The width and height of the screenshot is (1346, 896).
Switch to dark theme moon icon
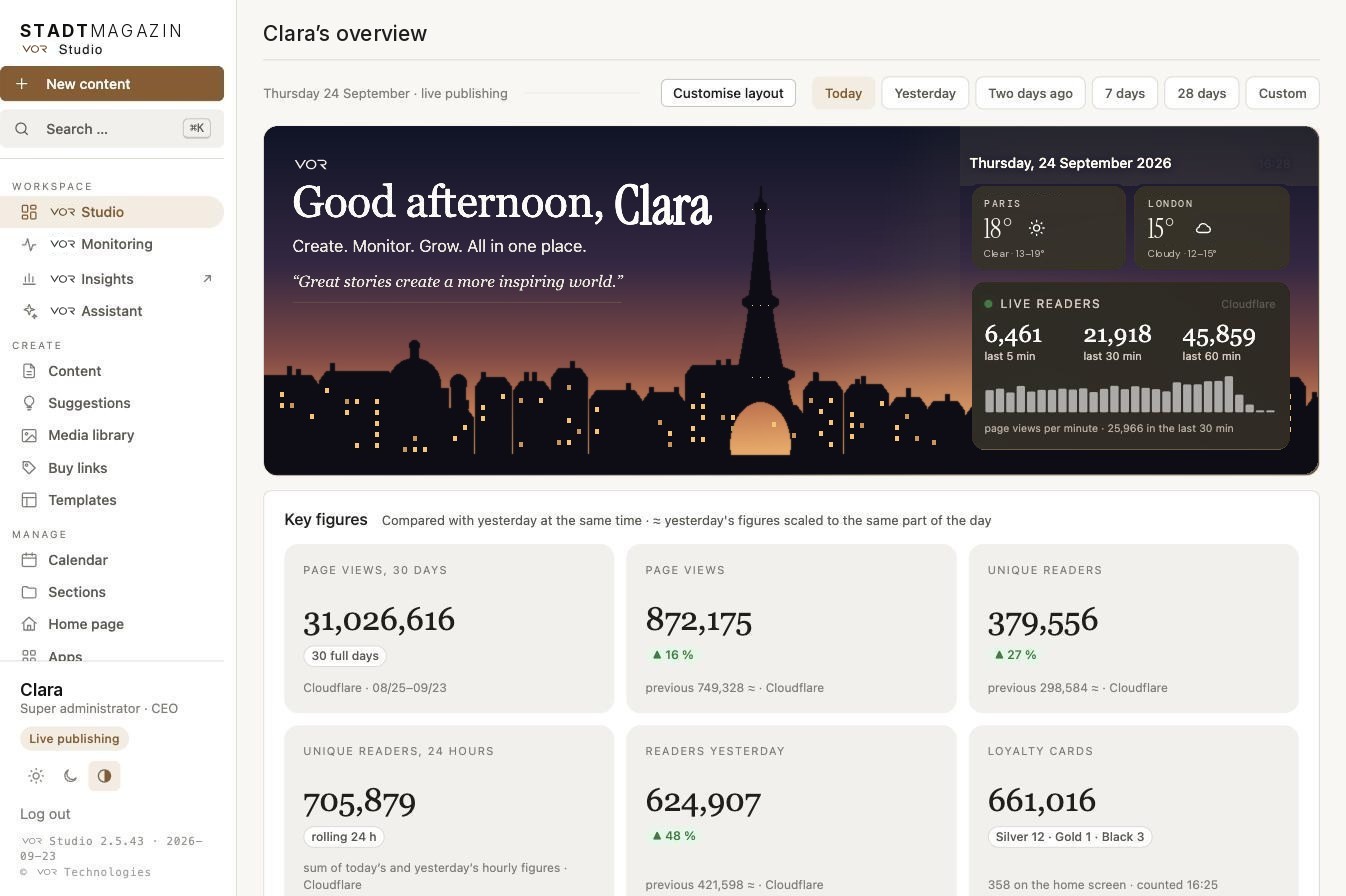(70, 776)
